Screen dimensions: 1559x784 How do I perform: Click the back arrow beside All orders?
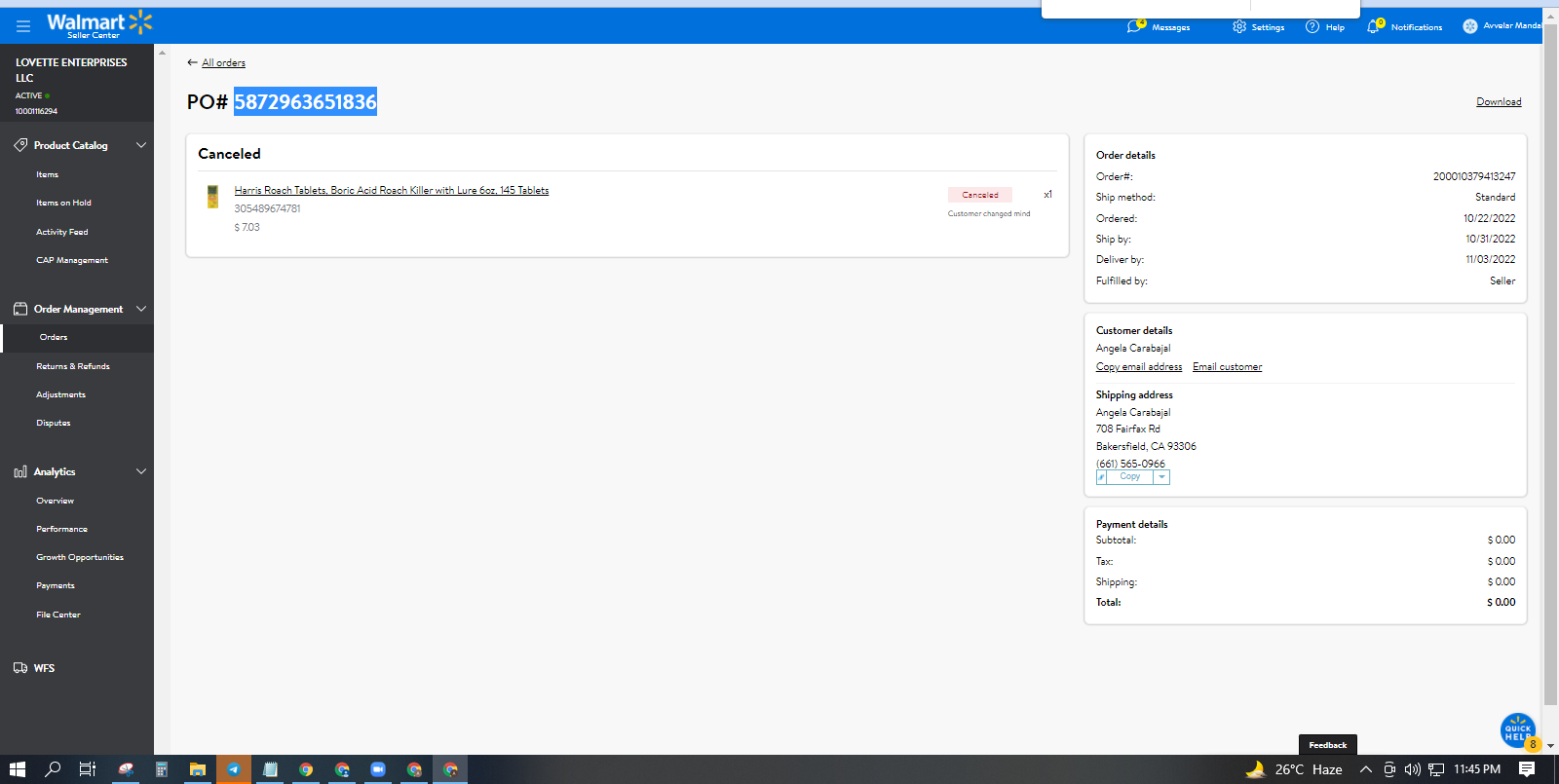(x=192, y=62)
